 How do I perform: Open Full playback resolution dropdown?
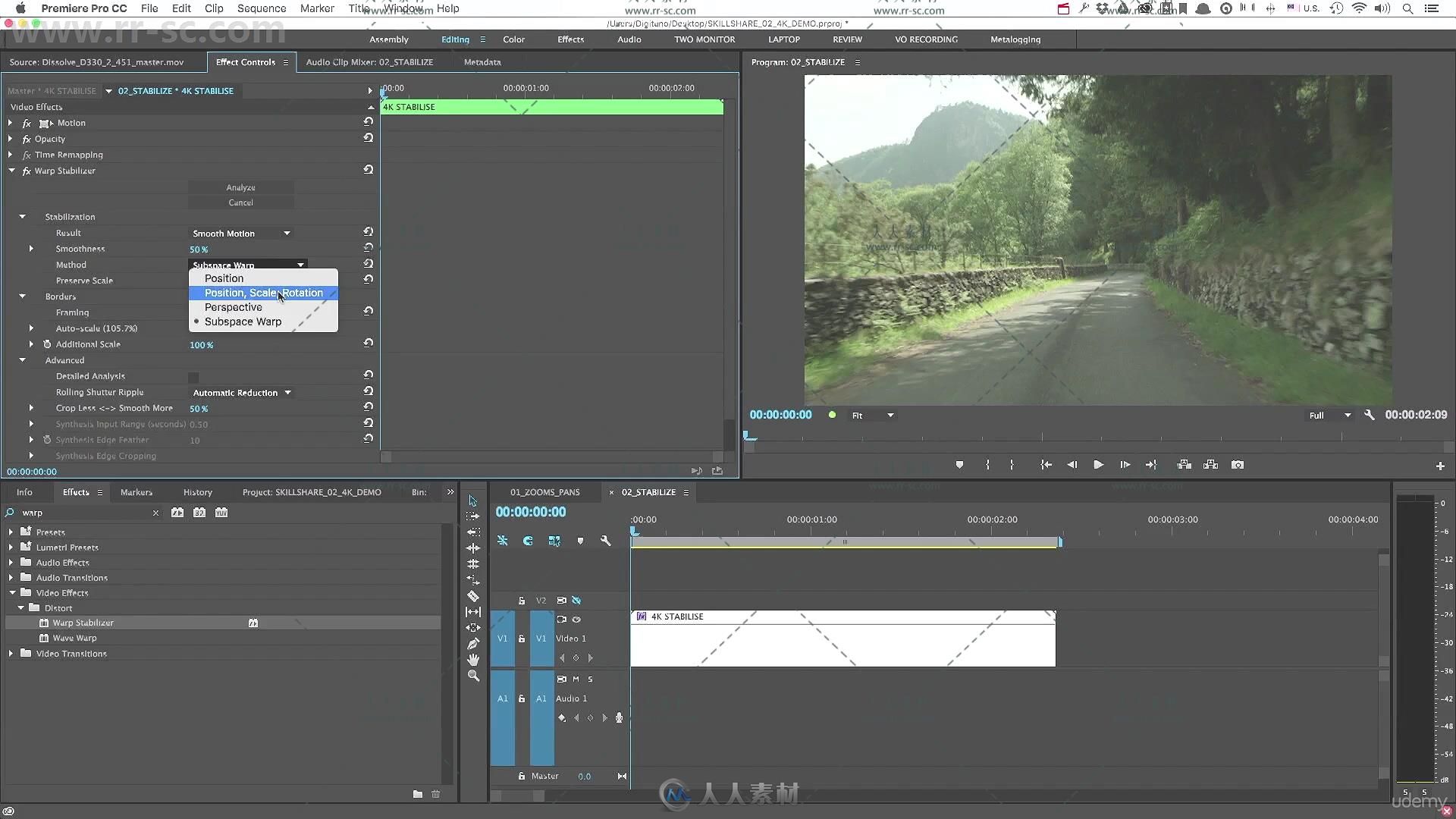click(1329, 416)
